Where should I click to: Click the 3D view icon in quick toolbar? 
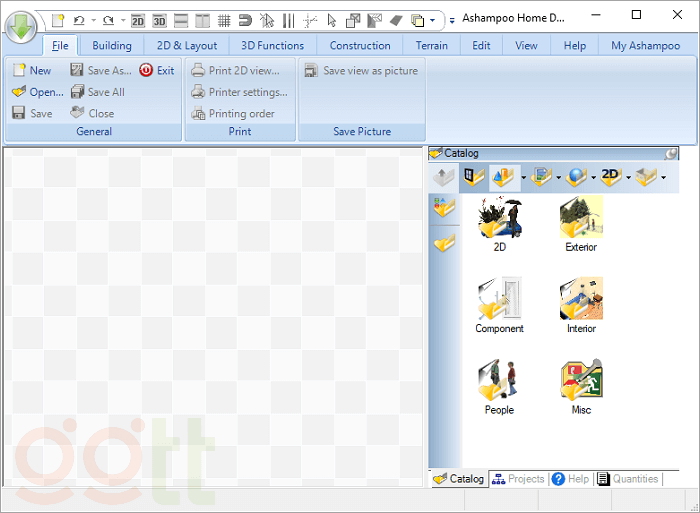click(x=159, y=20)
